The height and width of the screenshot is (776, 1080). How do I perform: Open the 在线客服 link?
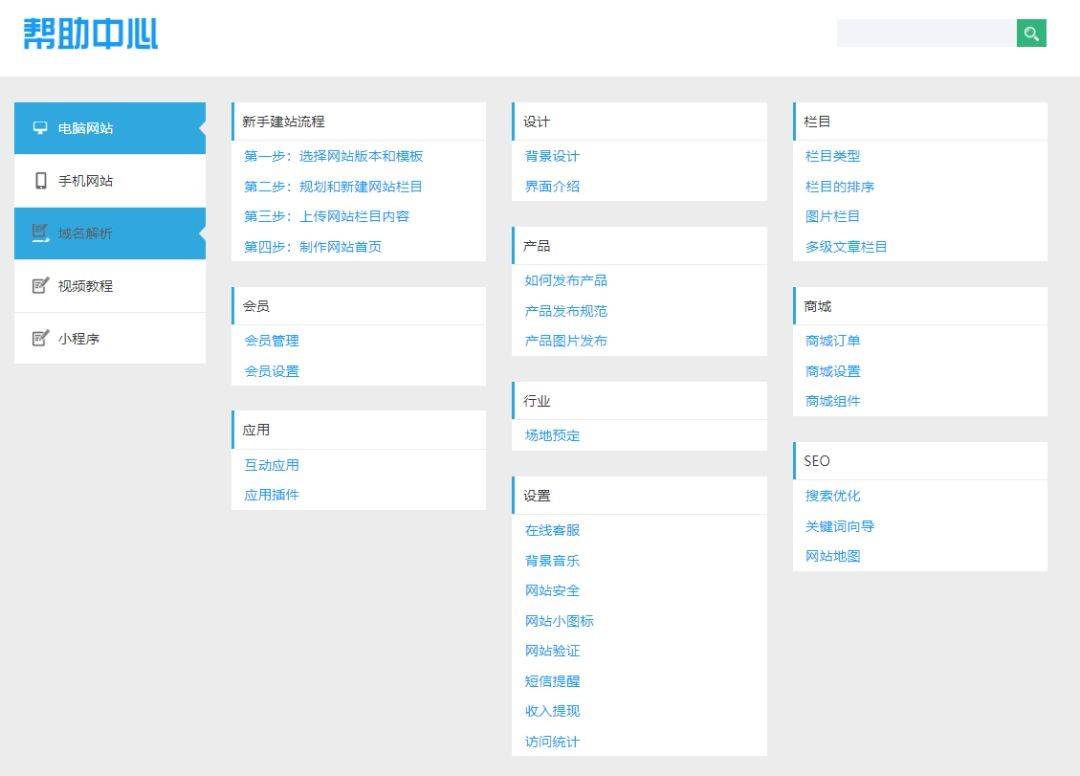coord(552,530)
